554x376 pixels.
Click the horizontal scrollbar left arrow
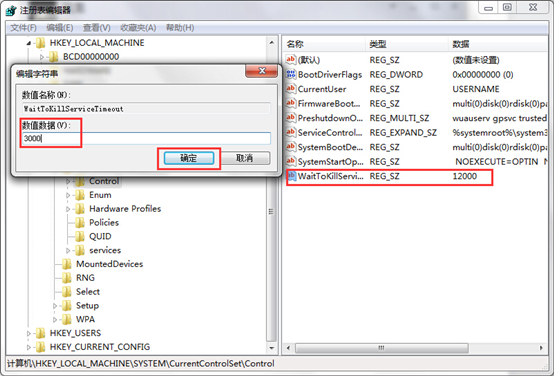click(288, 348)
